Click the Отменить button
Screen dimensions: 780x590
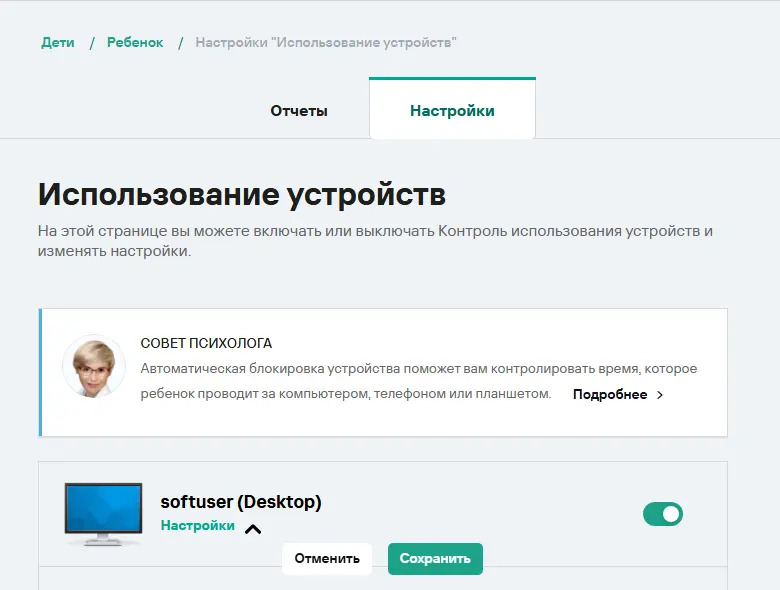(x=327, y=559)
